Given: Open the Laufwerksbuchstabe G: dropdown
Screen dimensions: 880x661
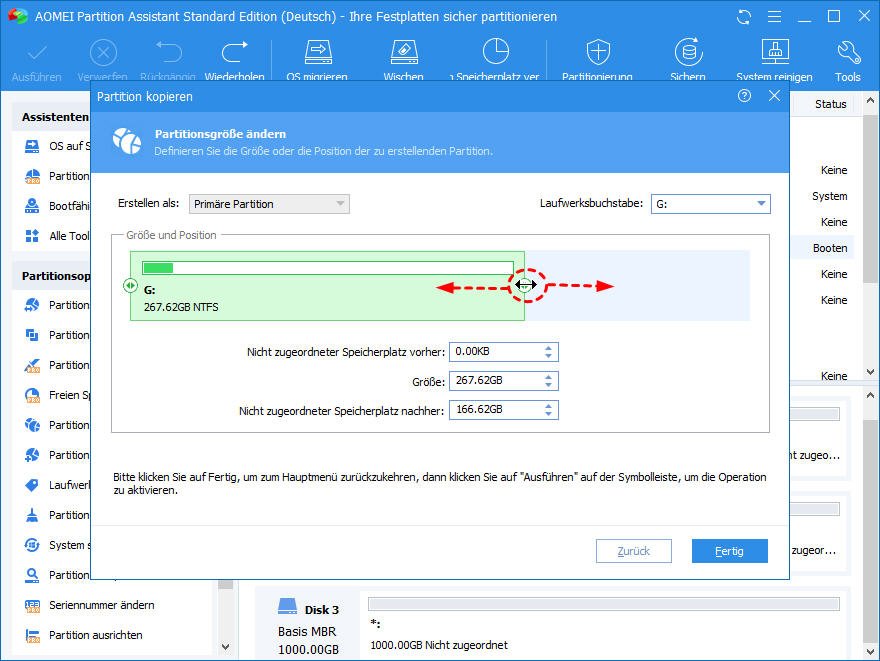Looking at the screenshot, I should pyautogui.click(x=711, y=204).
